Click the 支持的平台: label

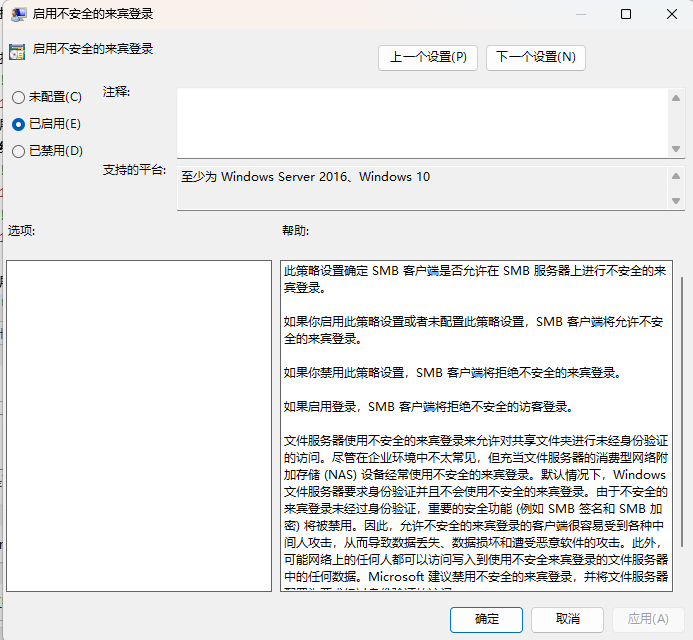(134, 170)
